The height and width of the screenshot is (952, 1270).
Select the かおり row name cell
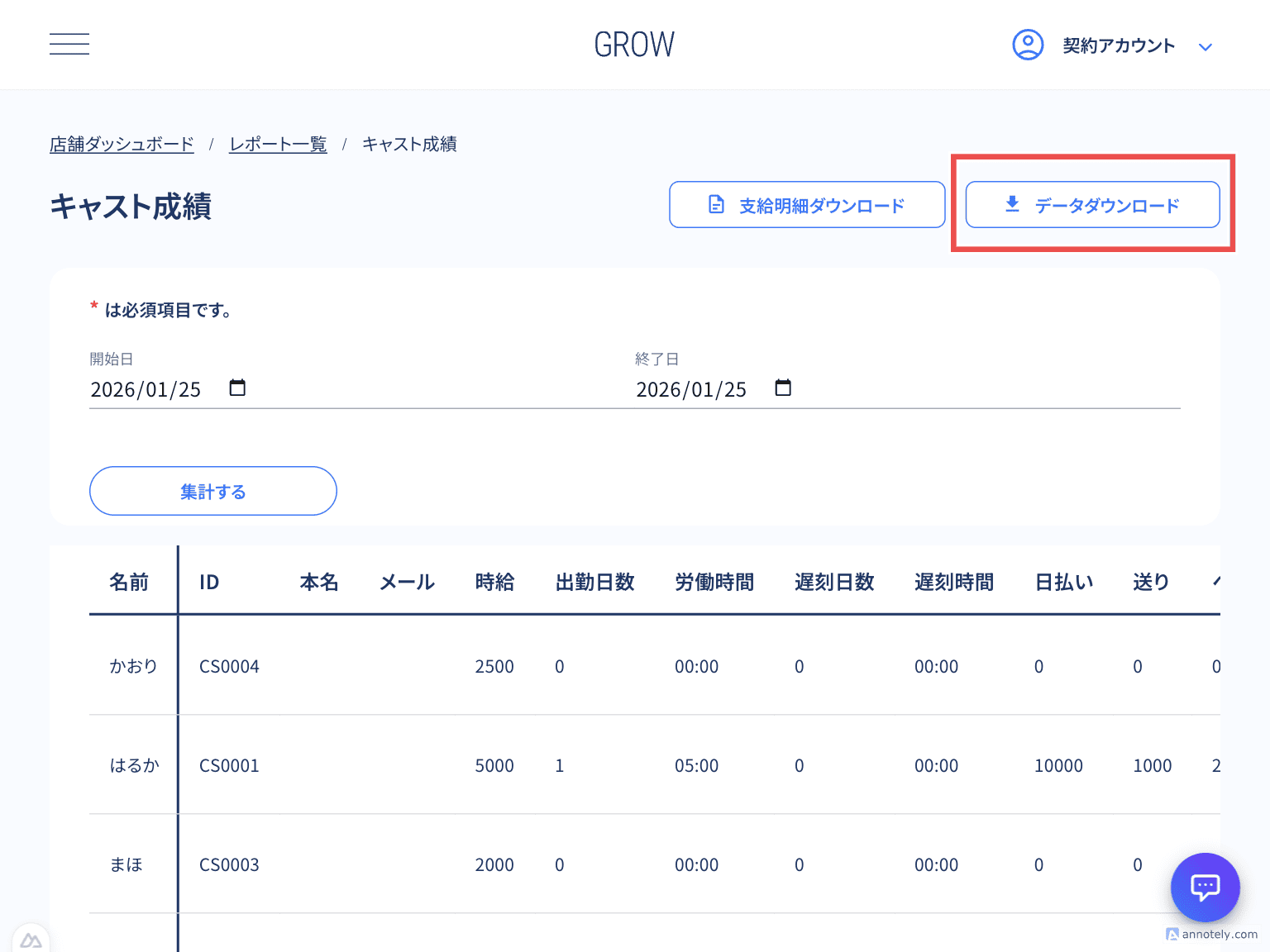click(133, 666)
